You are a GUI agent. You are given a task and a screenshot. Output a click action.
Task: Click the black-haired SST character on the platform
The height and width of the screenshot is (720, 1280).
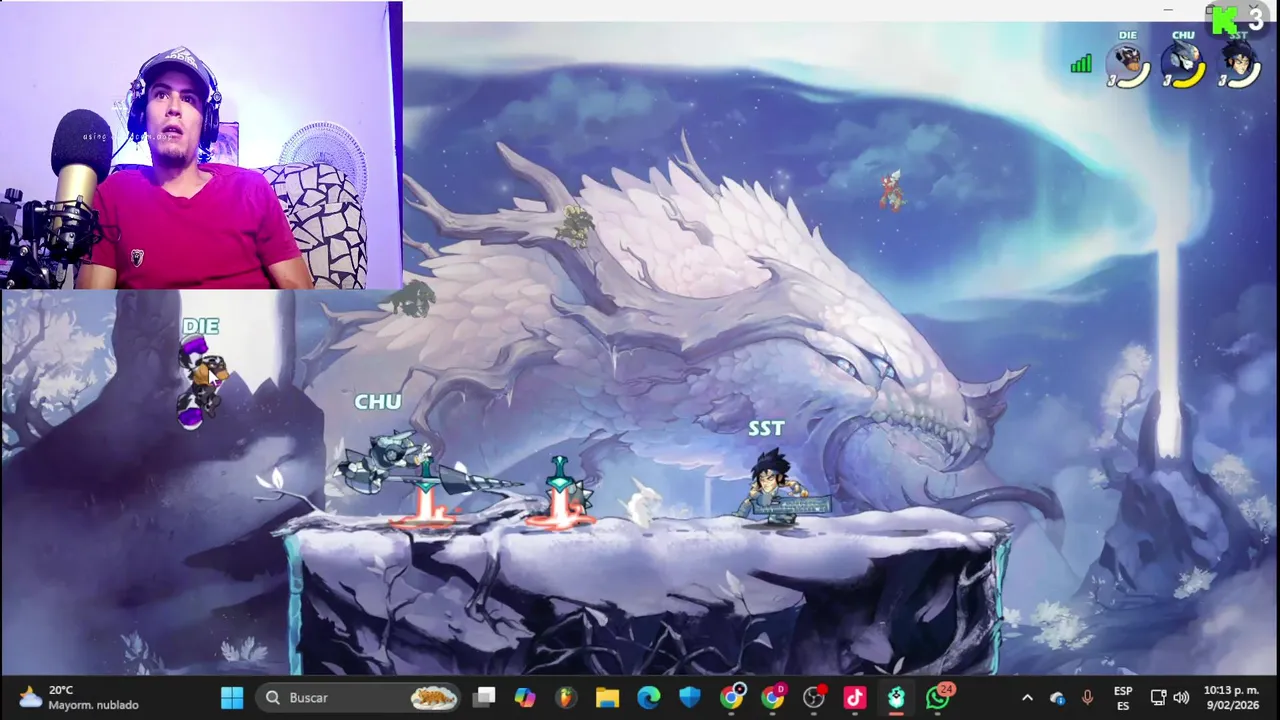tap(773, 485)
